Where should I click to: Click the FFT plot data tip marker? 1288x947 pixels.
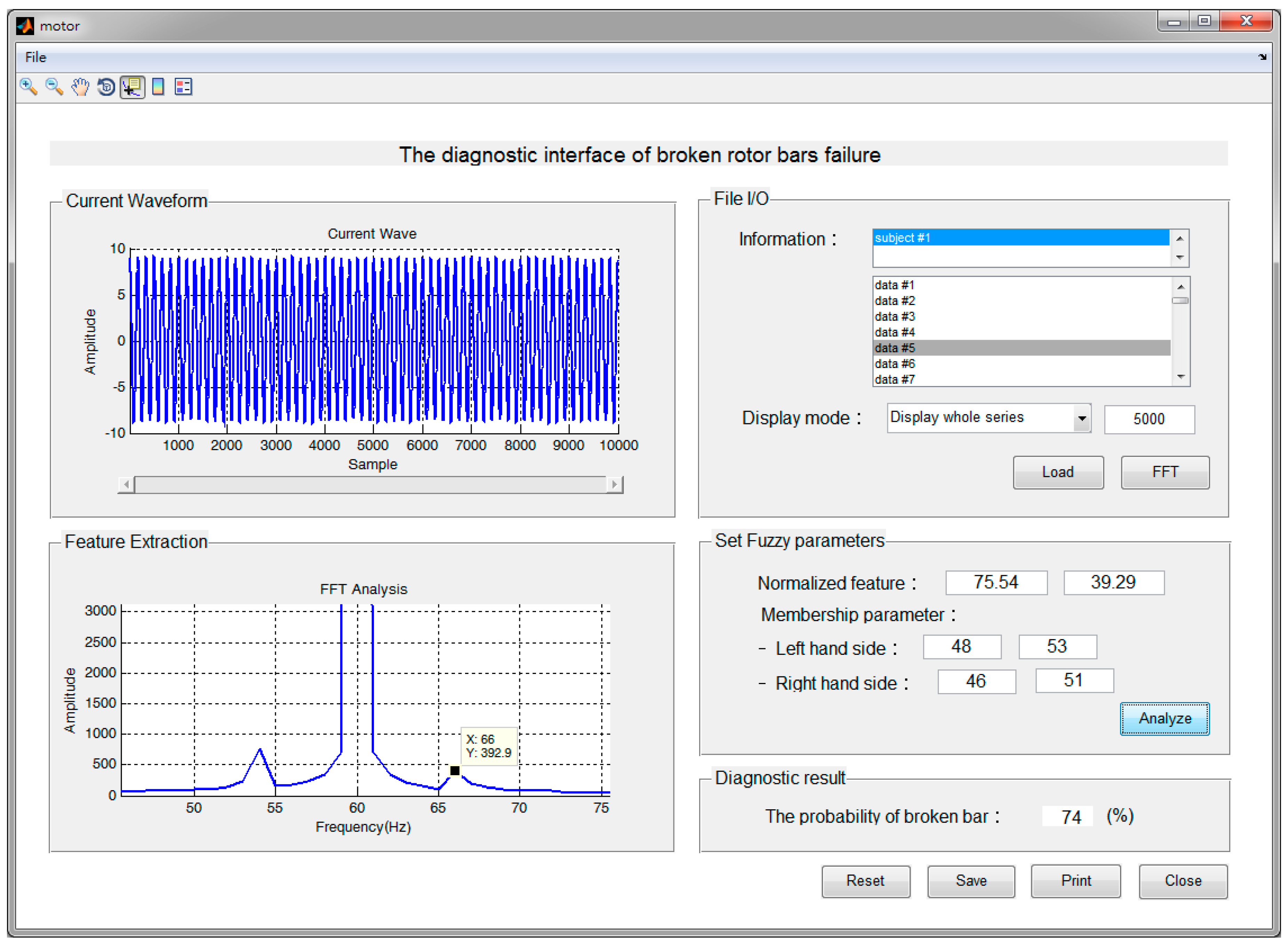(x=455, y=771)
